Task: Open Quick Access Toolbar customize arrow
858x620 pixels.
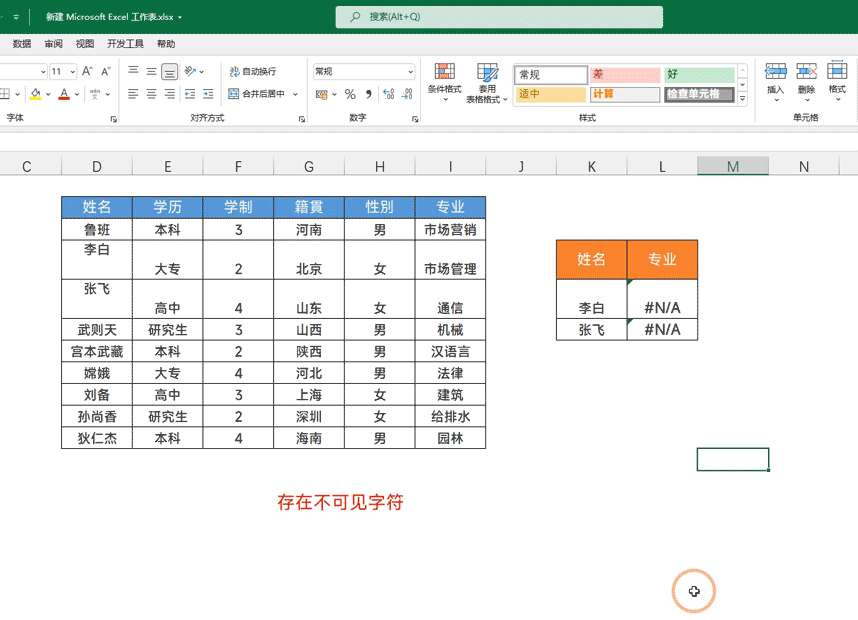Action: [x=16, y=17]
